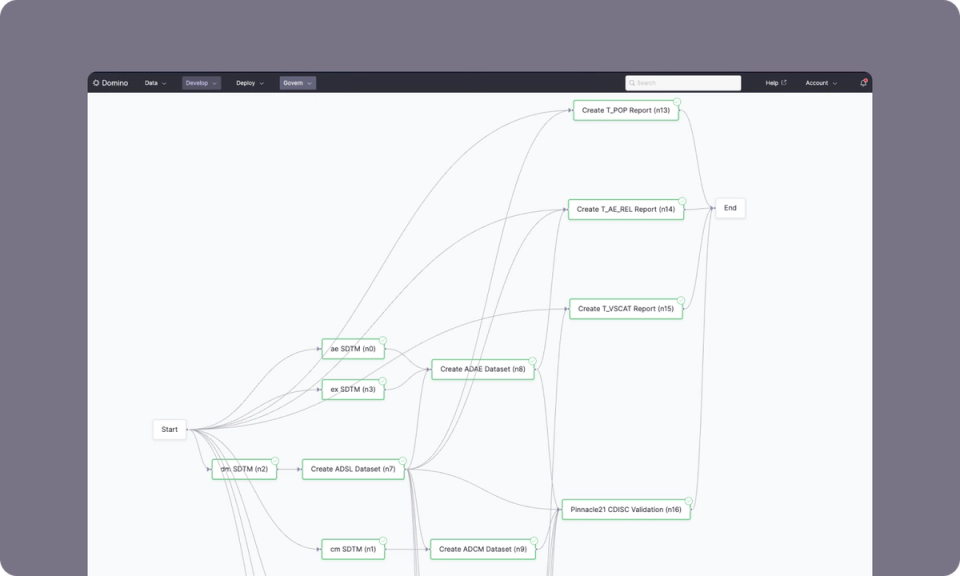960x576 pixels.
Task: Select the cm SDTM (n1) node
Action: coord(353,549)
